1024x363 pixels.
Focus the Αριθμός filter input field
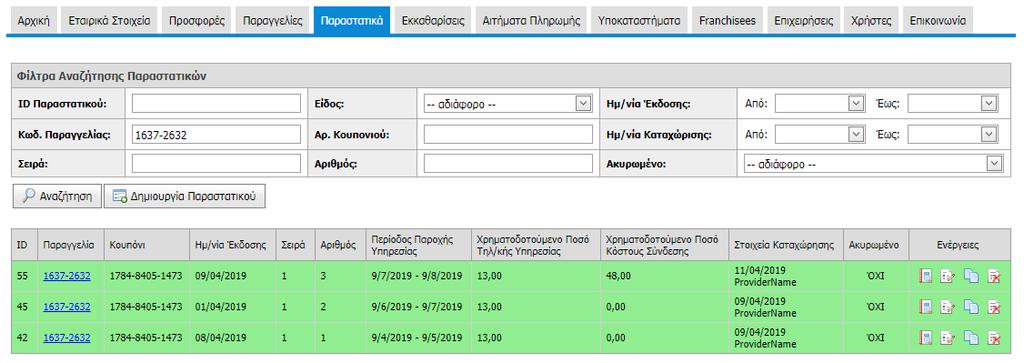coord(508,164)
